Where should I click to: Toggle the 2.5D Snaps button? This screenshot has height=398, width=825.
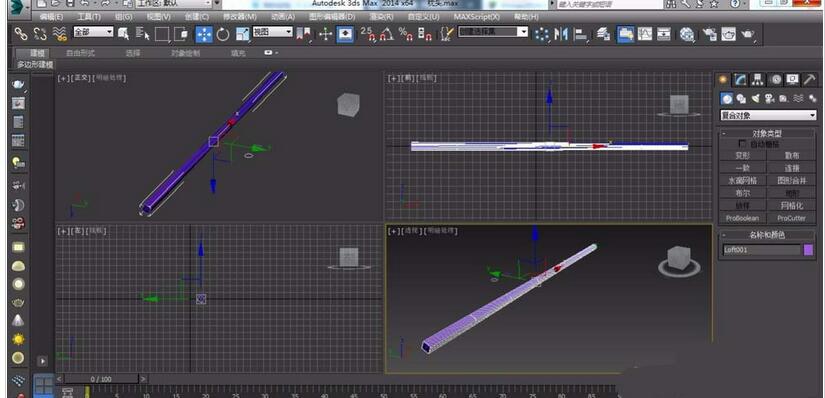368,35
